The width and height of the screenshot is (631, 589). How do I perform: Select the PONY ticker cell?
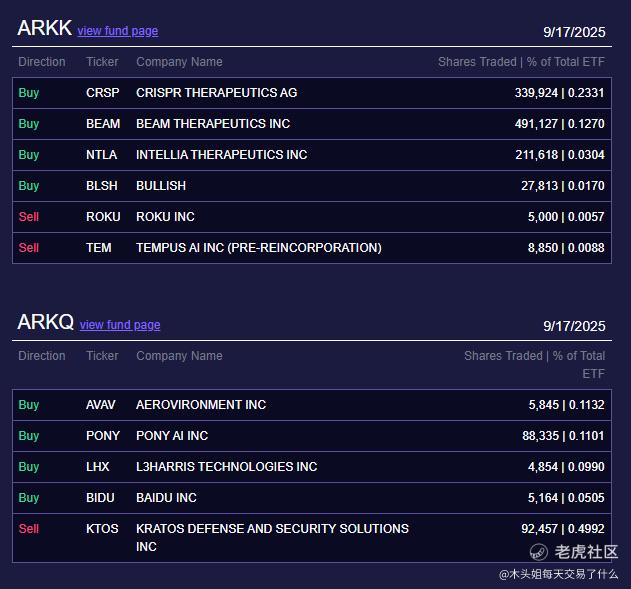(x=103, y=436)
